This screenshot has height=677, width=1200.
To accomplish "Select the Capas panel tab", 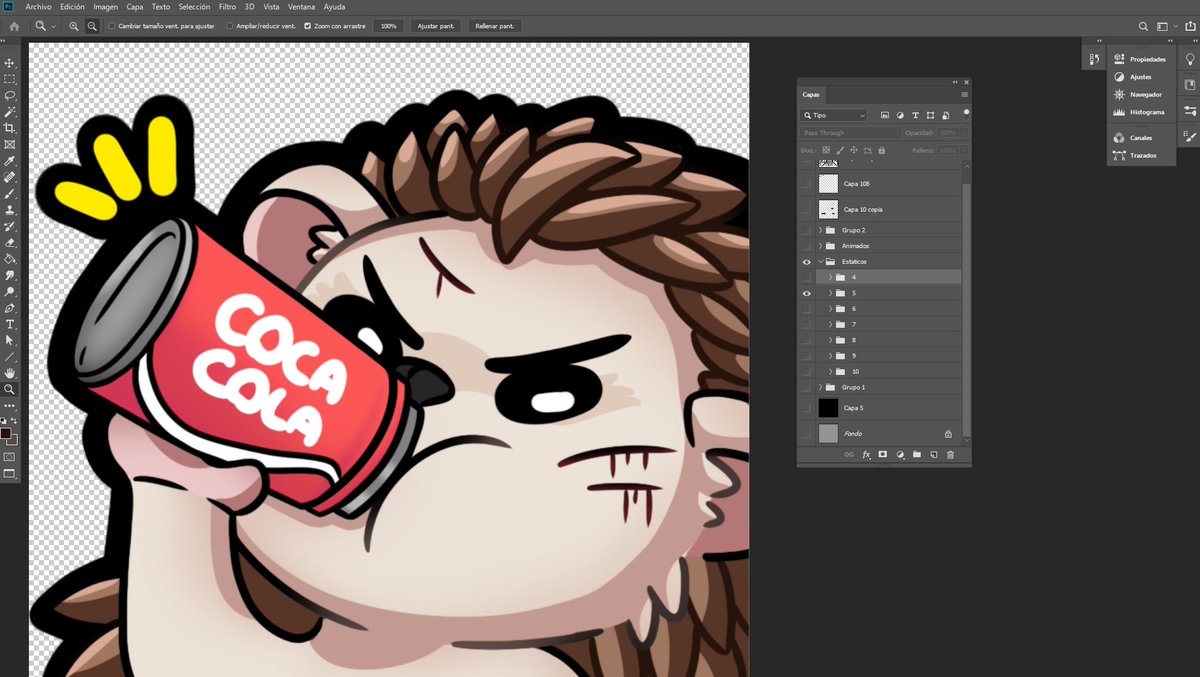I will pyautogui.click(x=811, y=95).
